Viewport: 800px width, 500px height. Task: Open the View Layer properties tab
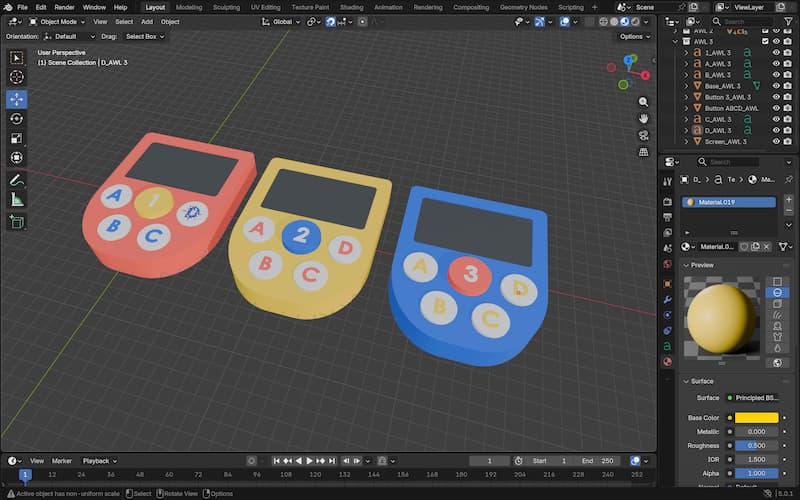pyautogui.click(x=667, y=233)
